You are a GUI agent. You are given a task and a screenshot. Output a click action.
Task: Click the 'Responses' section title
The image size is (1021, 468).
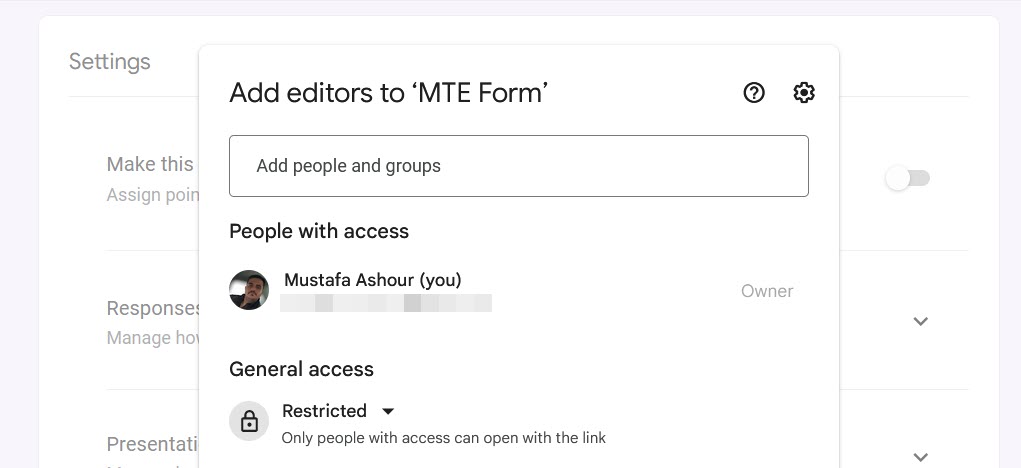150,308
